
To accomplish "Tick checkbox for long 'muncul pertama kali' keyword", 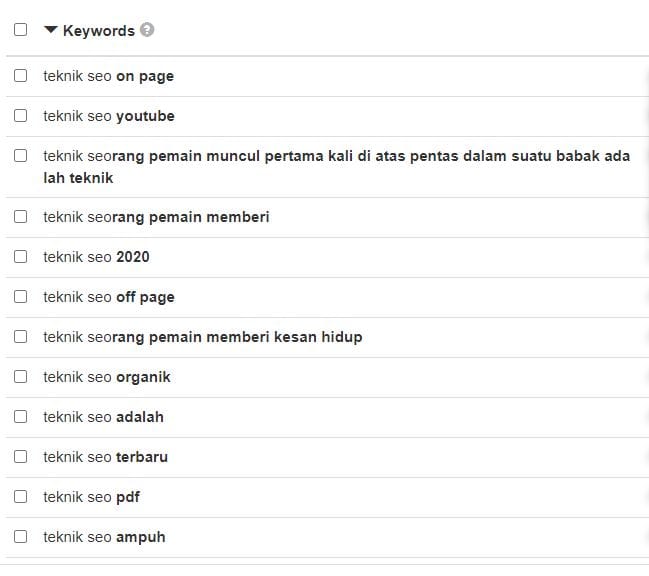I will point(21,156).
